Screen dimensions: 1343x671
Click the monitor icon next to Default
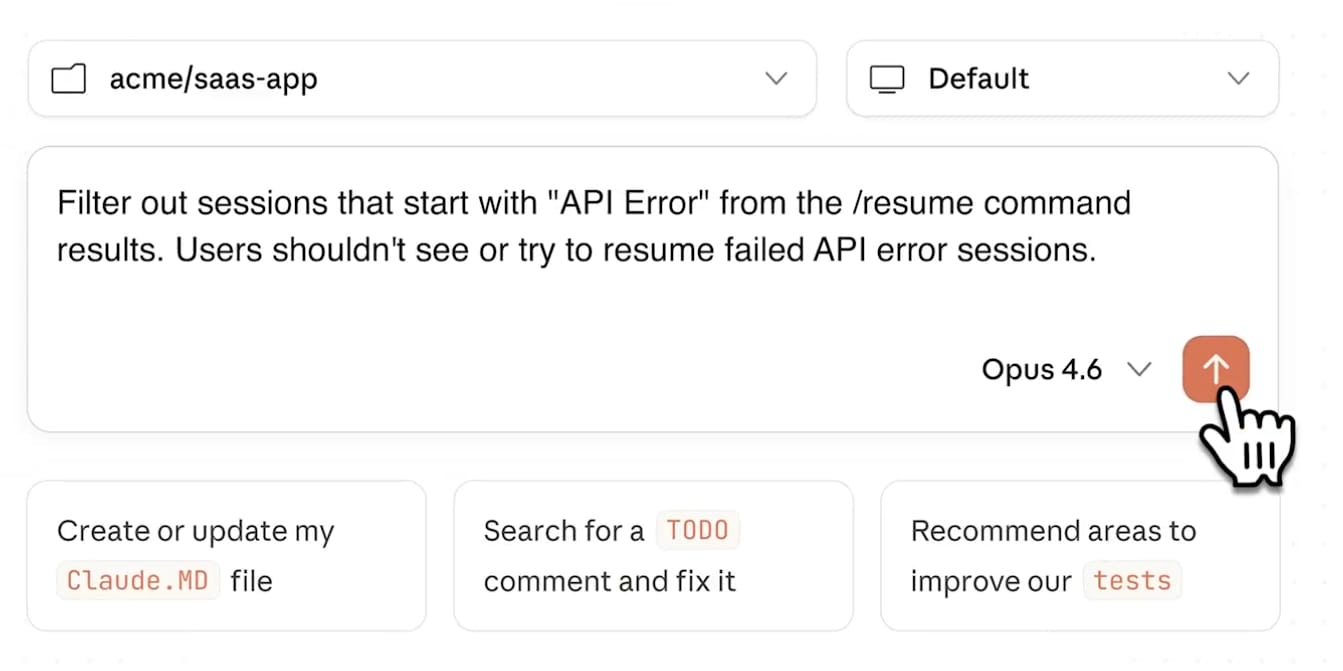pos(887,79)
